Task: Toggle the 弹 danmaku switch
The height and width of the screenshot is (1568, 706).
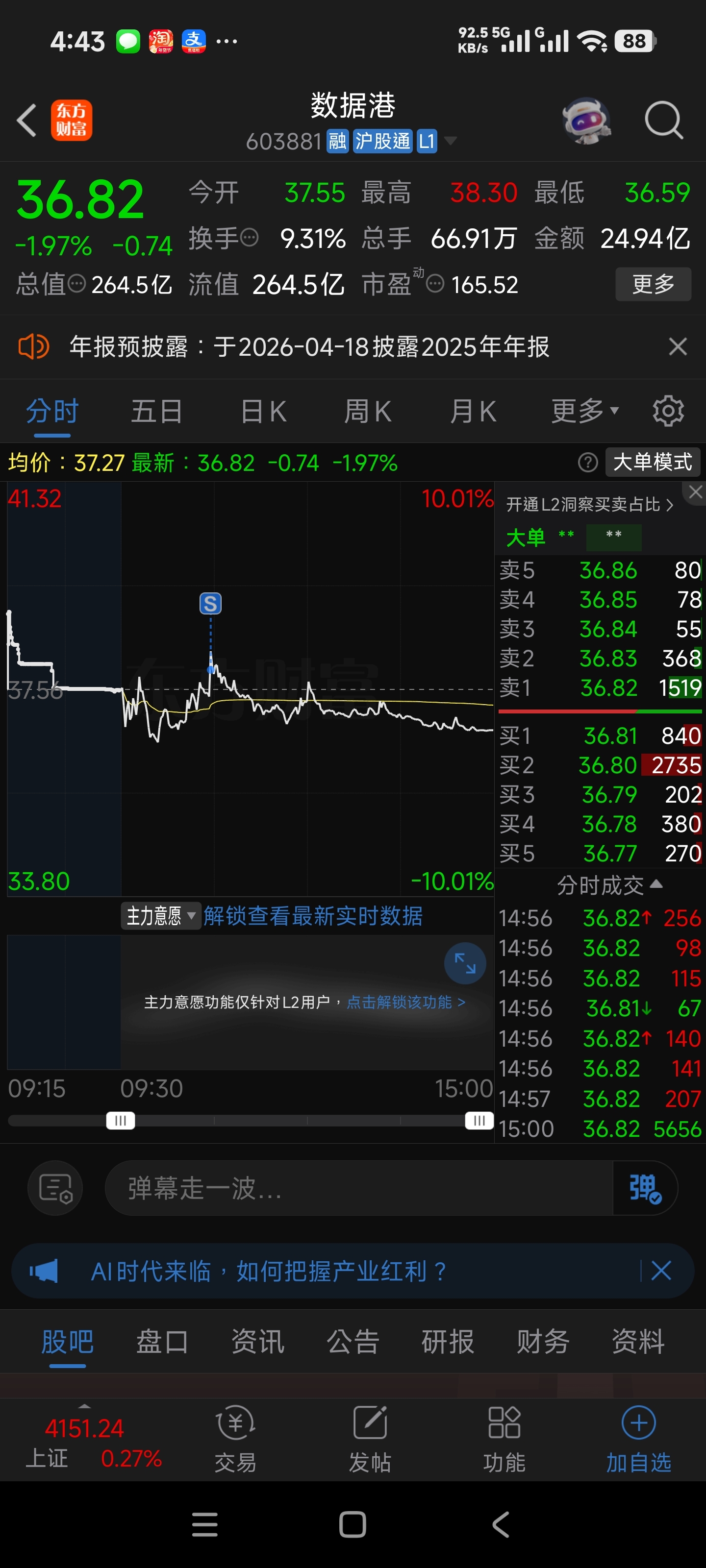Action: (x=645, y=1188)
